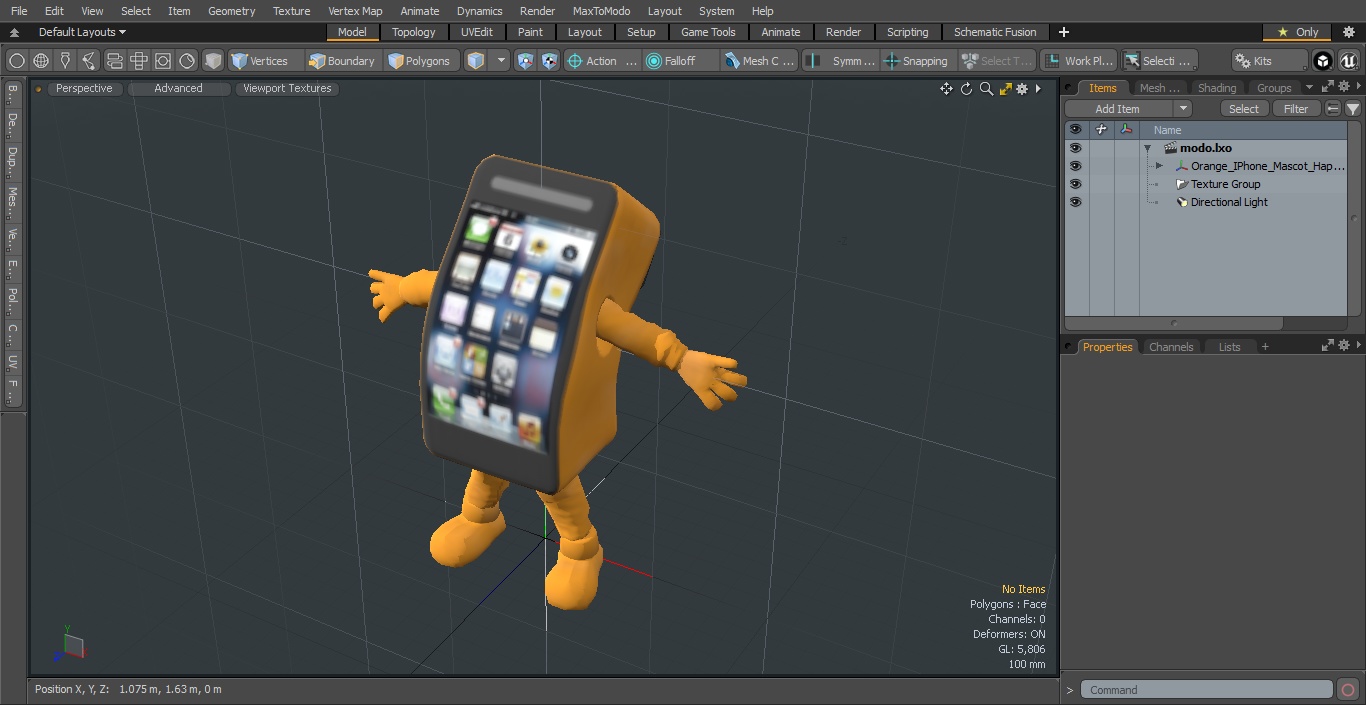1366x705 pixels.
Task: Select the circle primitive tool icon
Action: [x=17, y=61]
